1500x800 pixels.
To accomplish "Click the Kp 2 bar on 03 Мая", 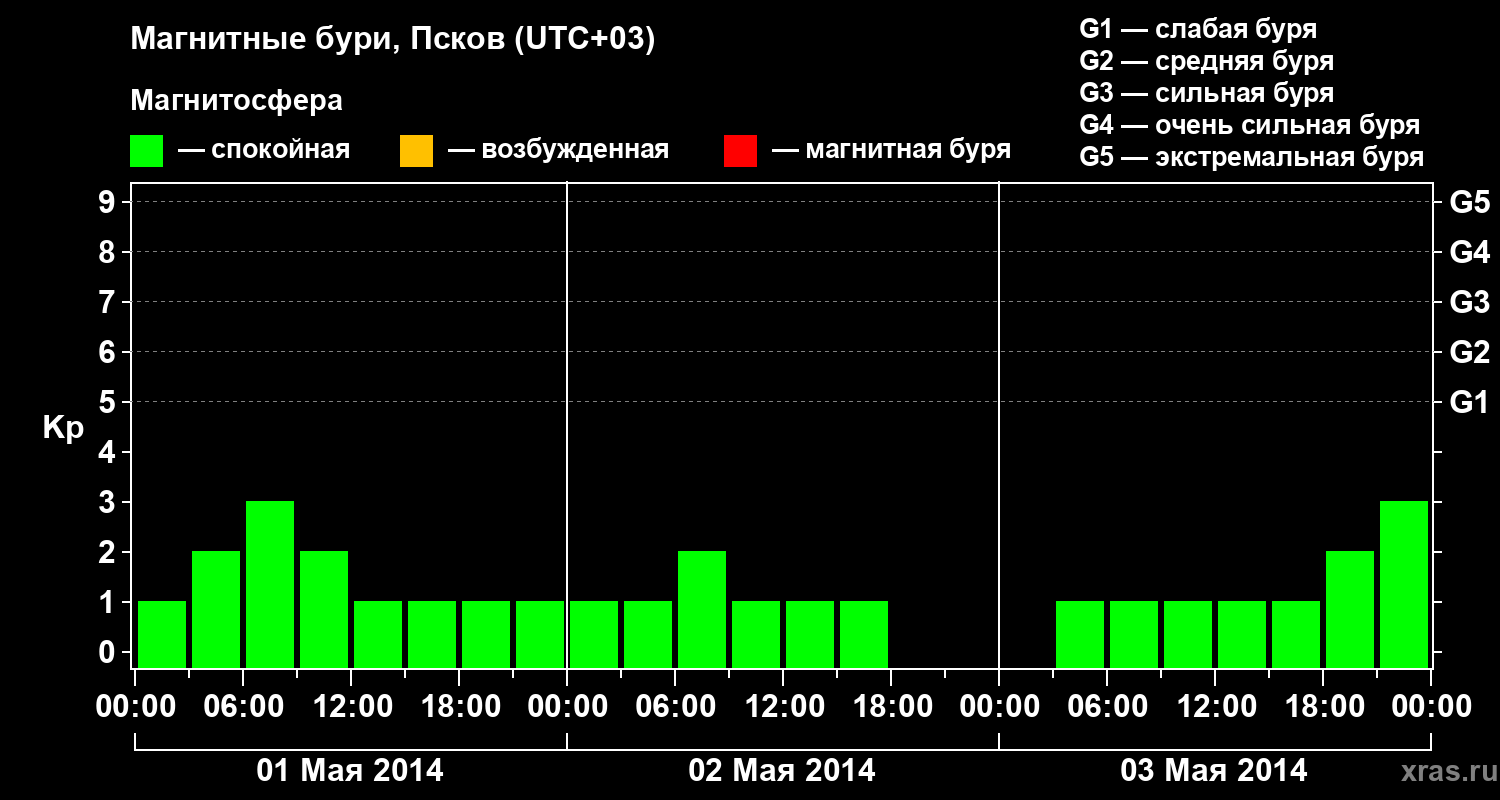I will coord(1350,609).
